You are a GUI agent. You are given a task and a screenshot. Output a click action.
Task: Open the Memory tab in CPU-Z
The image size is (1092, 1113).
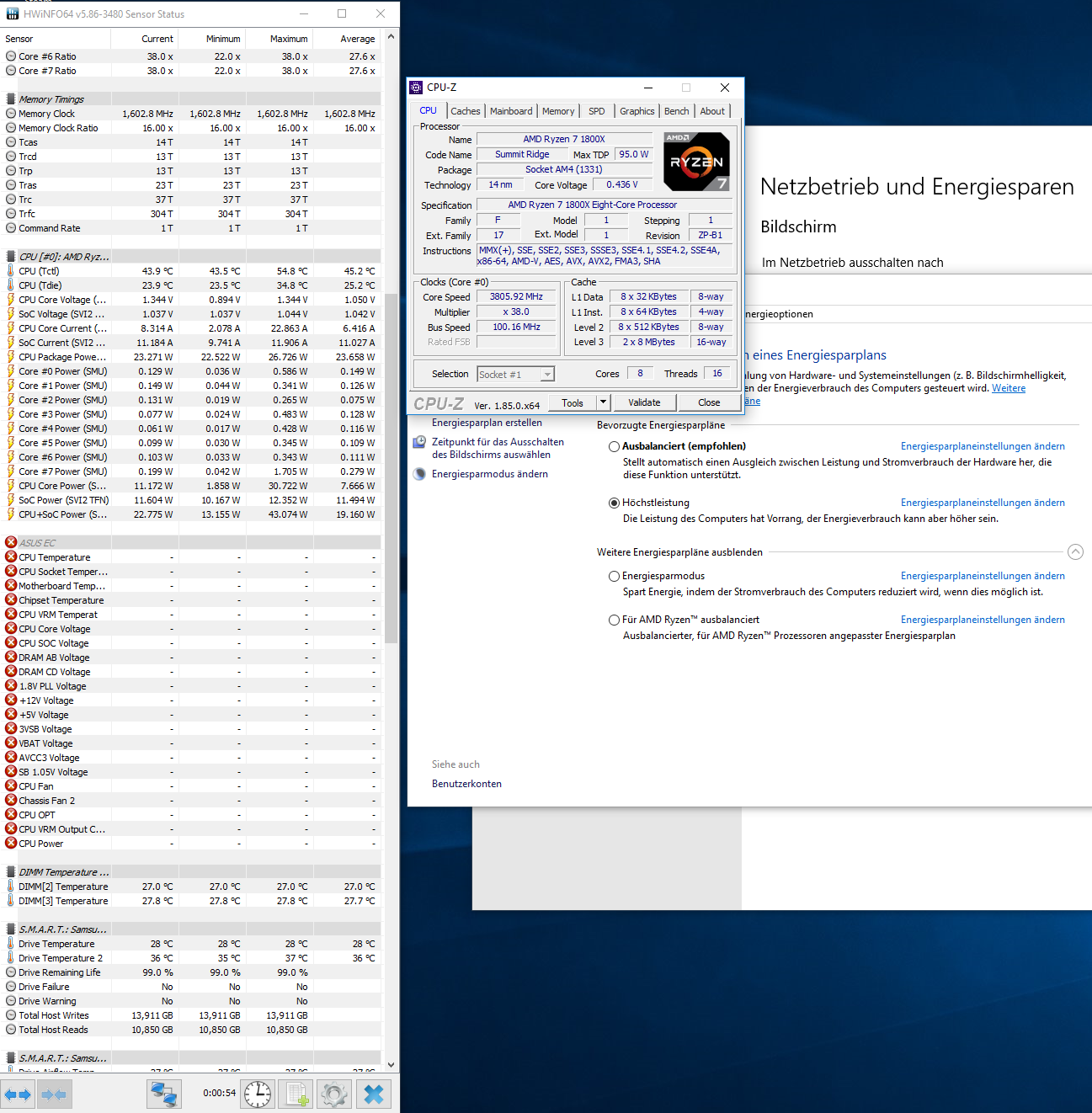[x=558, y=111]
